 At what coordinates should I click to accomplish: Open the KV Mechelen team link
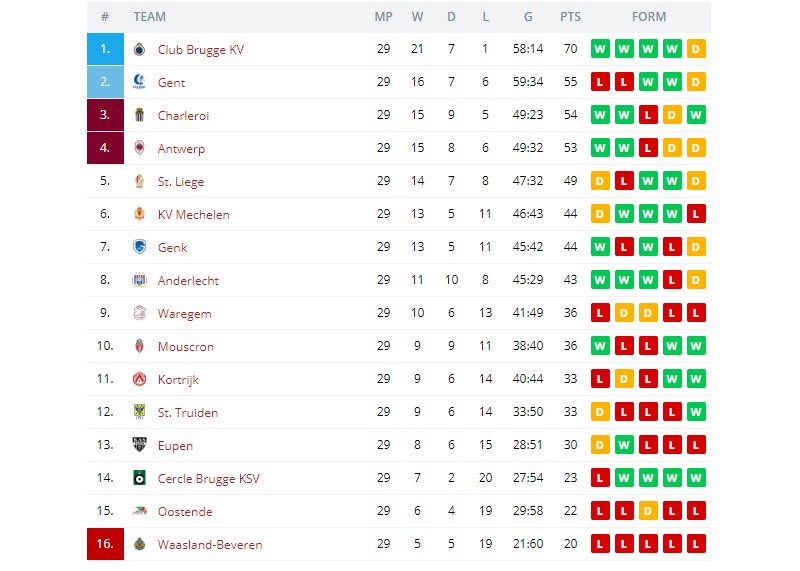coord(193,214)
